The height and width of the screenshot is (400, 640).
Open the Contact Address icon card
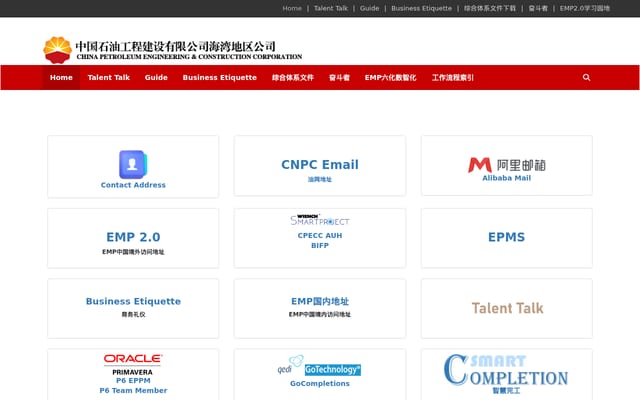[133, 164]
